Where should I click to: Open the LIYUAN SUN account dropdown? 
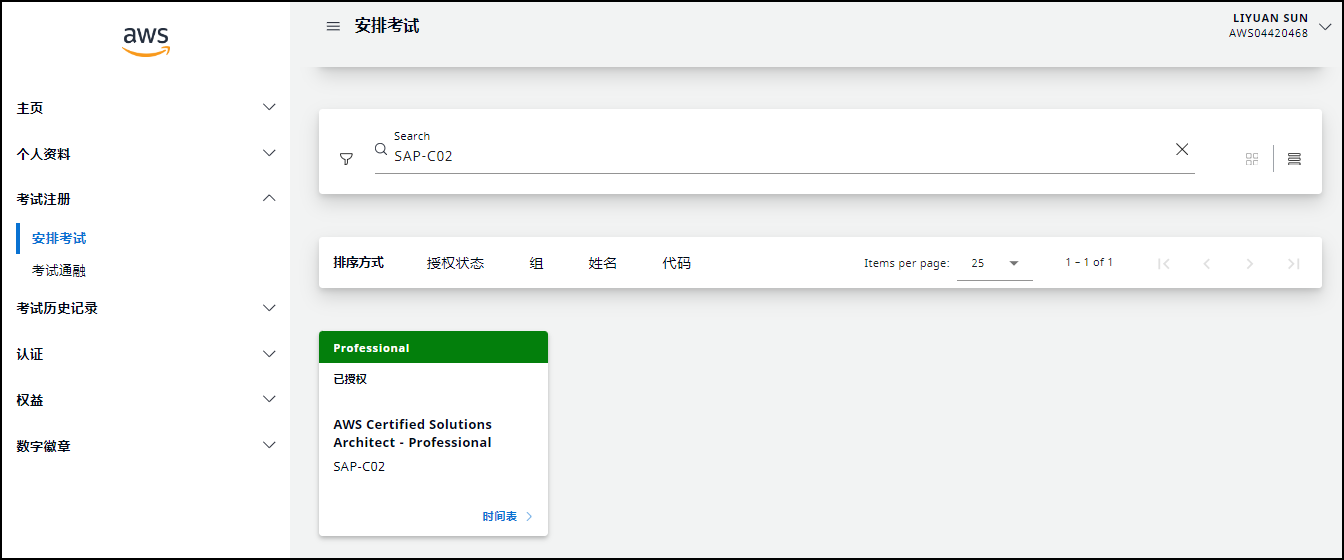coord(1325,26)
